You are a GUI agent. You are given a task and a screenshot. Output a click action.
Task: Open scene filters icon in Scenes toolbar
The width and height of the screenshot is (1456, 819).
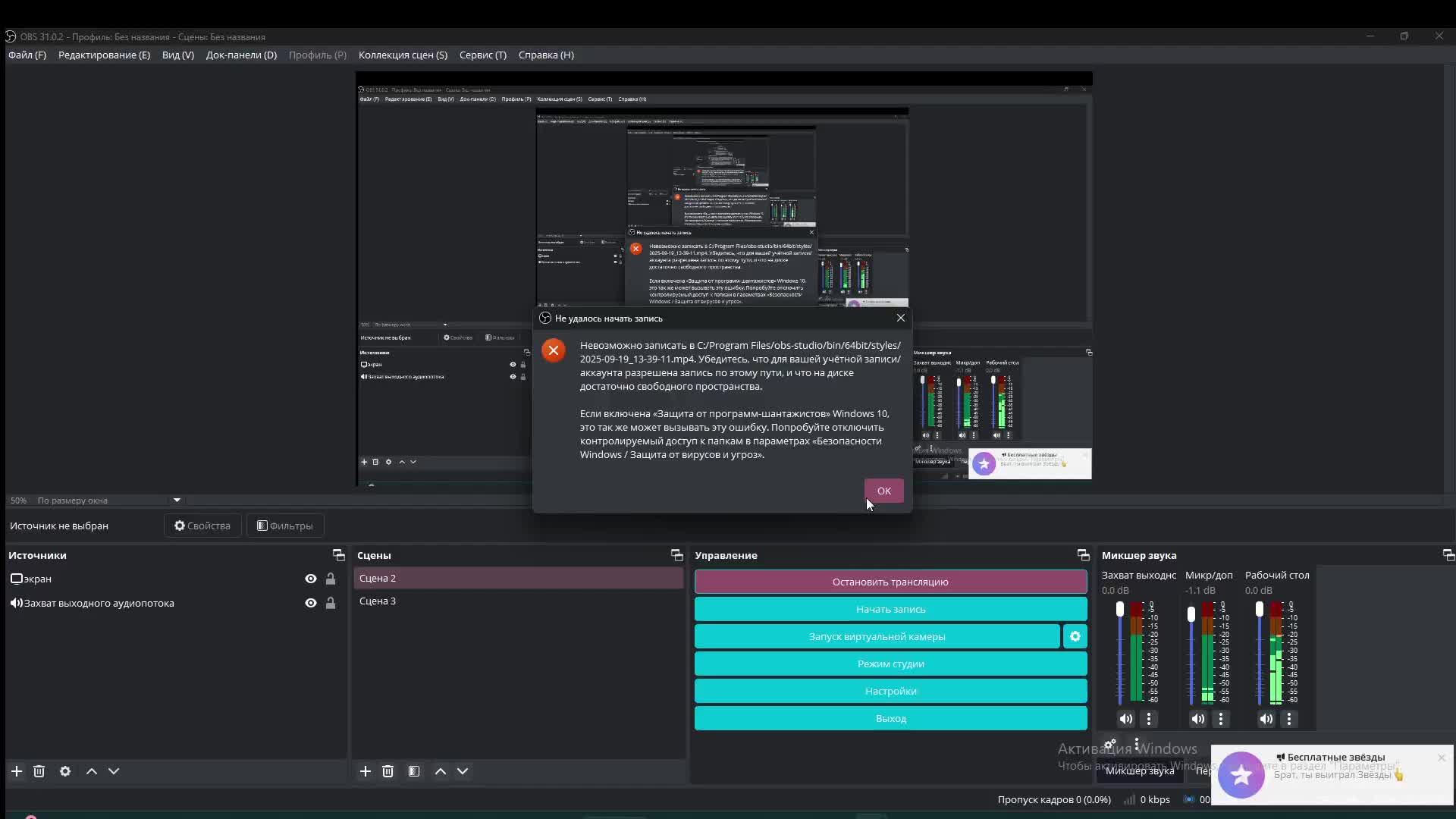pyautogui.click(x=414, y=771)
